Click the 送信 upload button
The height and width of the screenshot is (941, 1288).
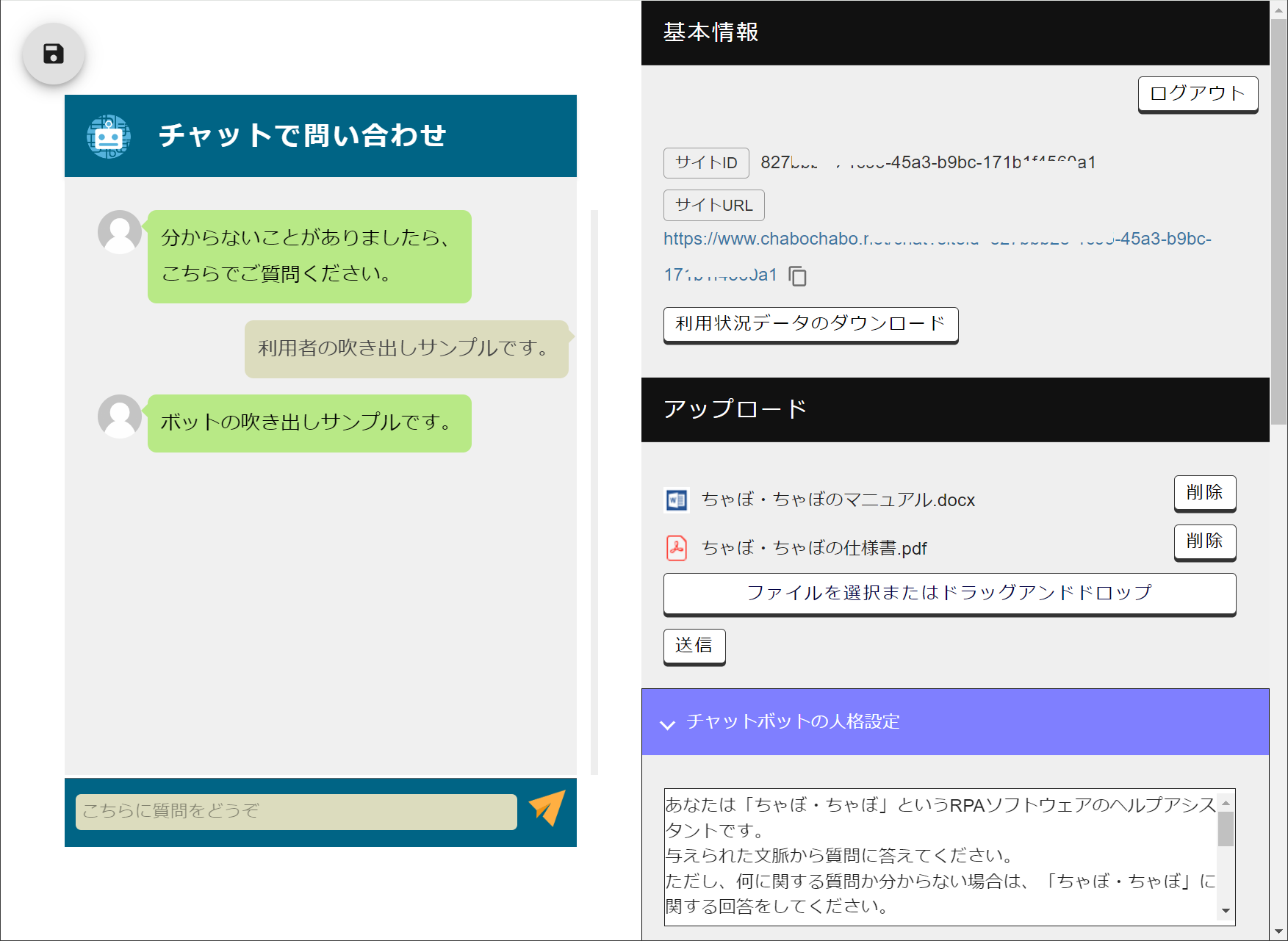694,646
